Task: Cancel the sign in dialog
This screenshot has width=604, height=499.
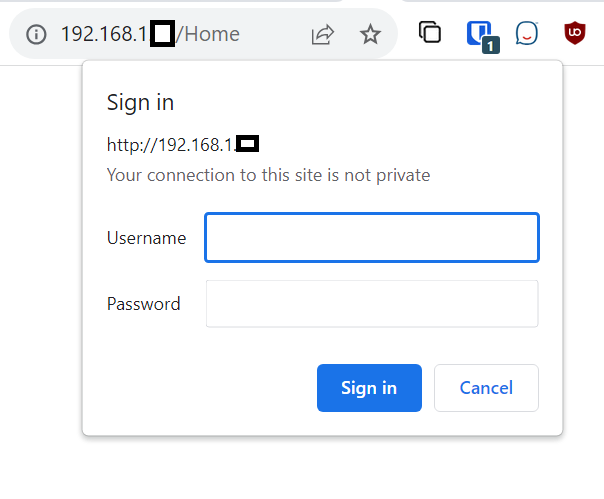Action: tap(486, 388)
